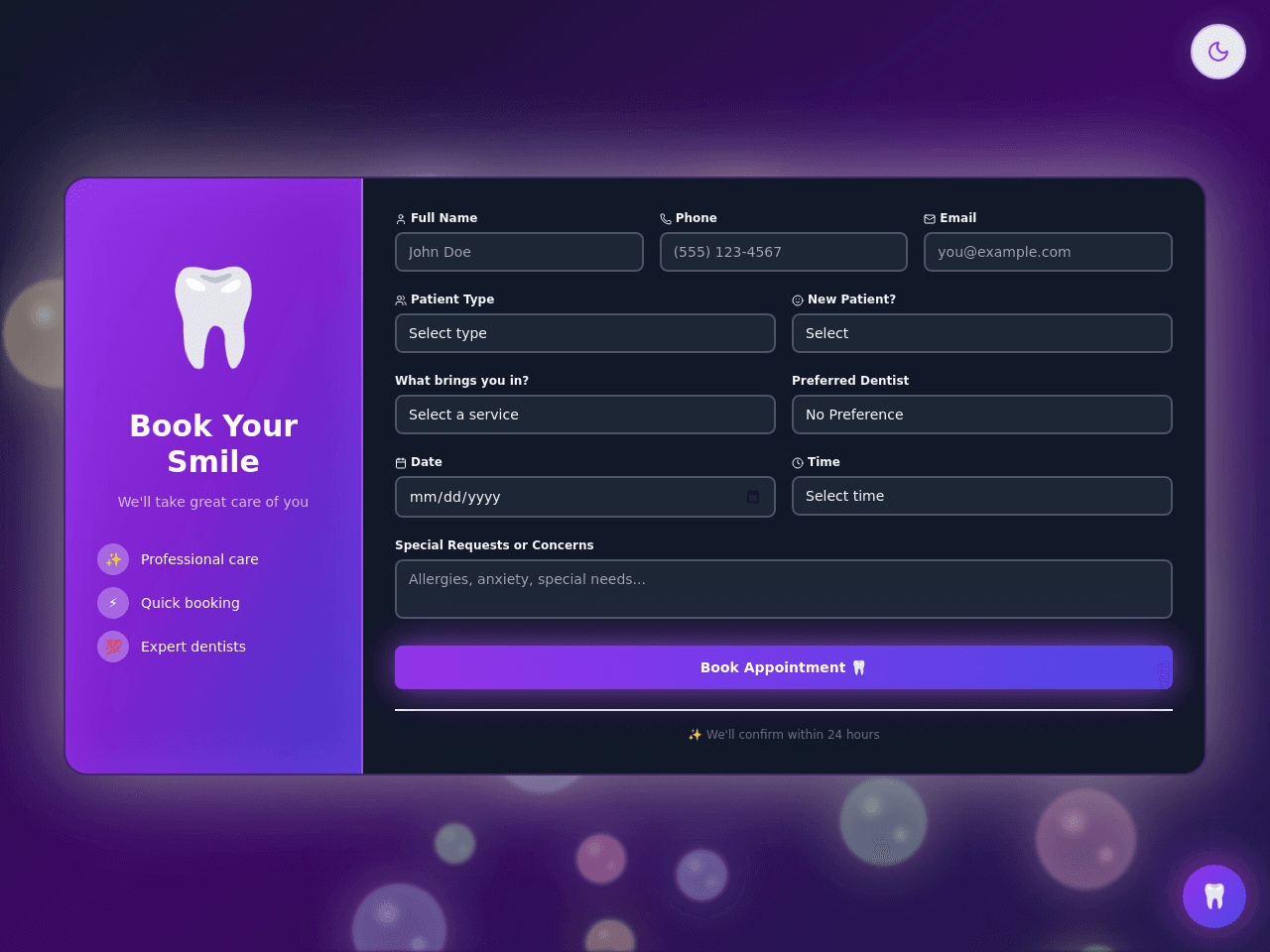The width and height of the screenshot is (1270, 952).
Task: Click the Book Appointment button
Action: (x=784, y=667)
